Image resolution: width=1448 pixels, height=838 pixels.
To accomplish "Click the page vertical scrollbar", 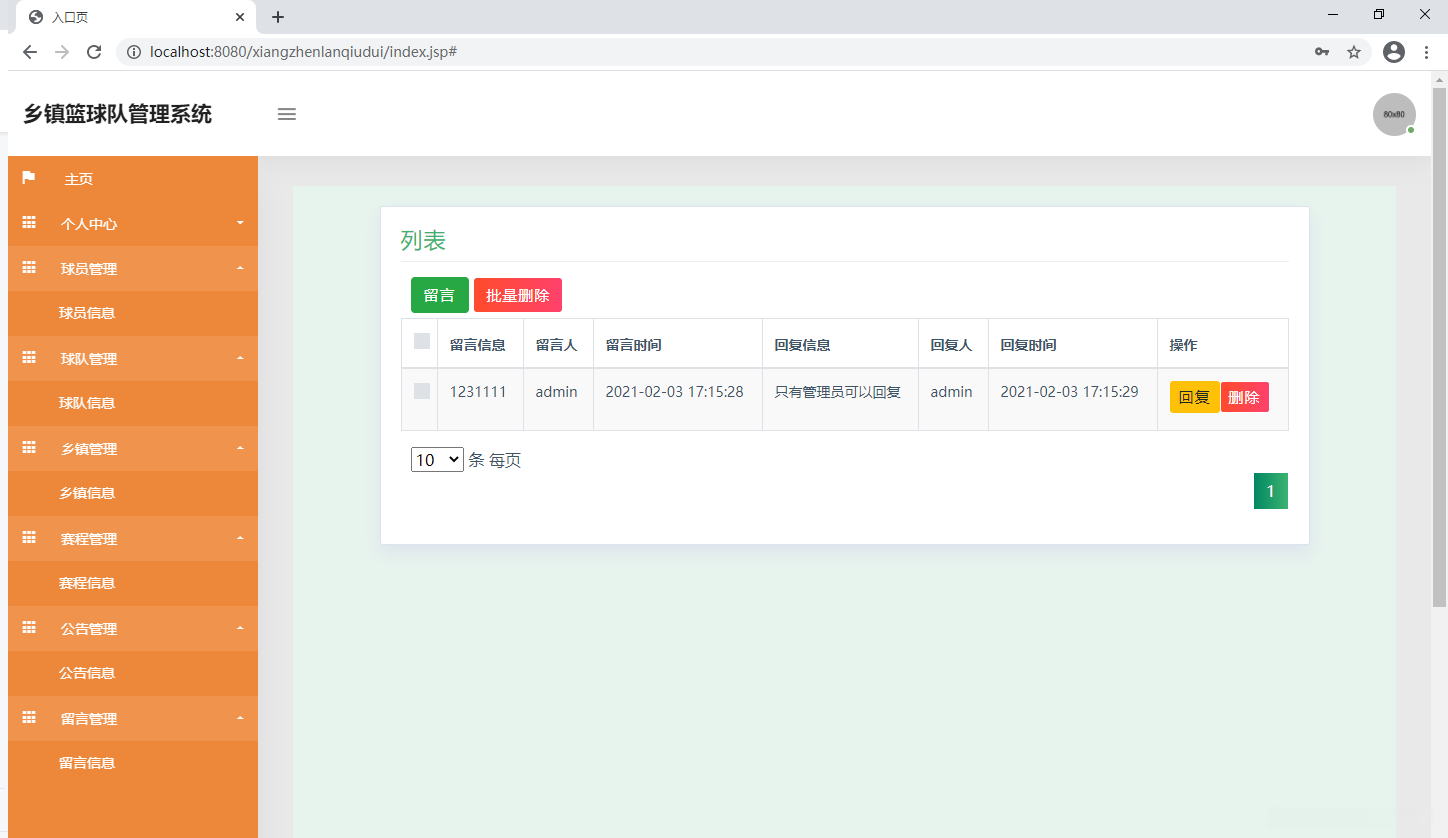I will (x=1440, y=347).
